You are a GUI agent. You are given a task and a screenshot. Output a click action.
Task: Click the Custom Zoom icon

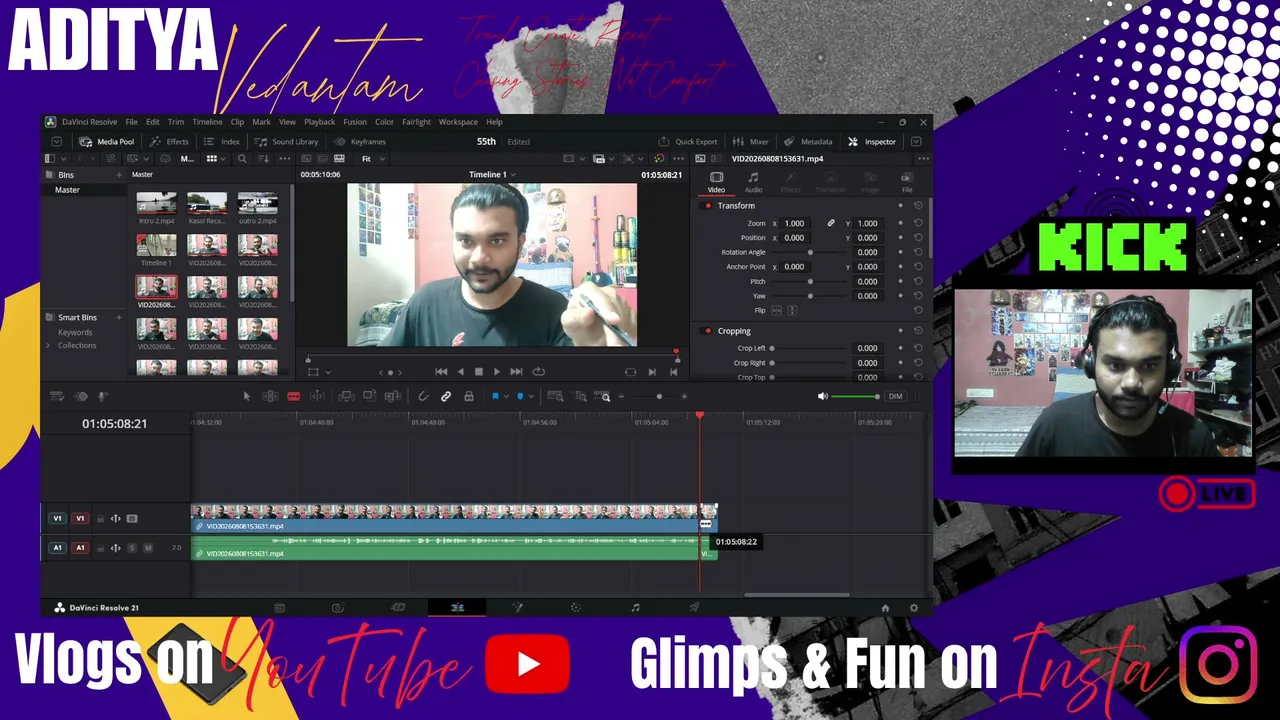604,397
